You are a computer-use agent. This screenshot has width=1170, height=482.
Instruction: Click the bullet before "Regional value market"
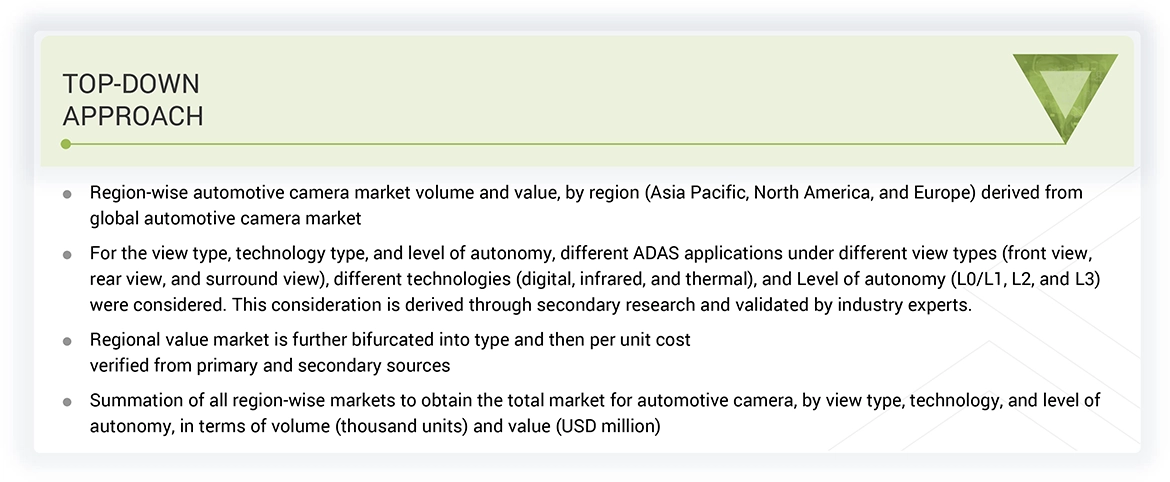click(67, 342)
